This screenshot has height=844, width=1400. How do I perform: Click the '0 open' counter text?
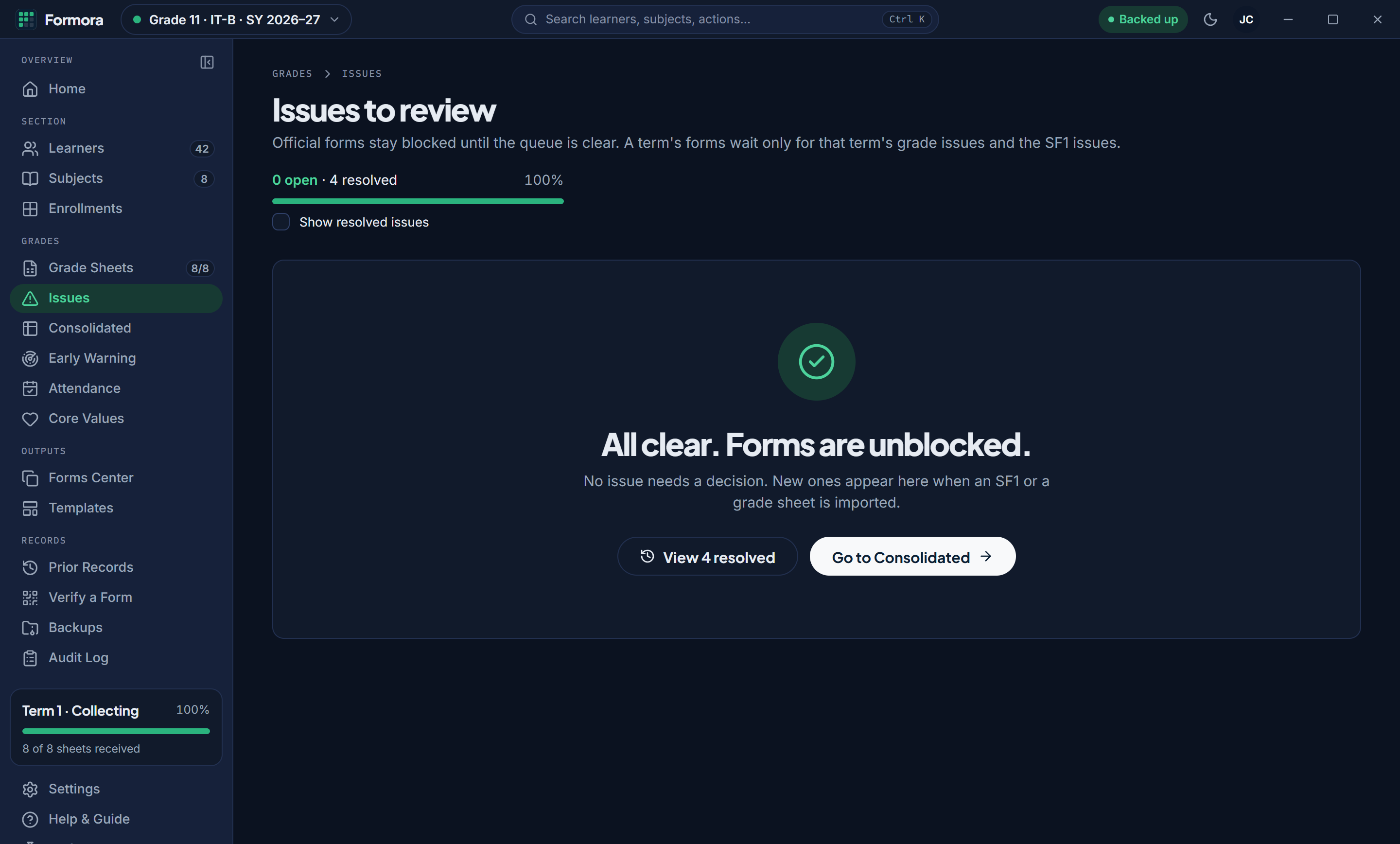(295, 180)
